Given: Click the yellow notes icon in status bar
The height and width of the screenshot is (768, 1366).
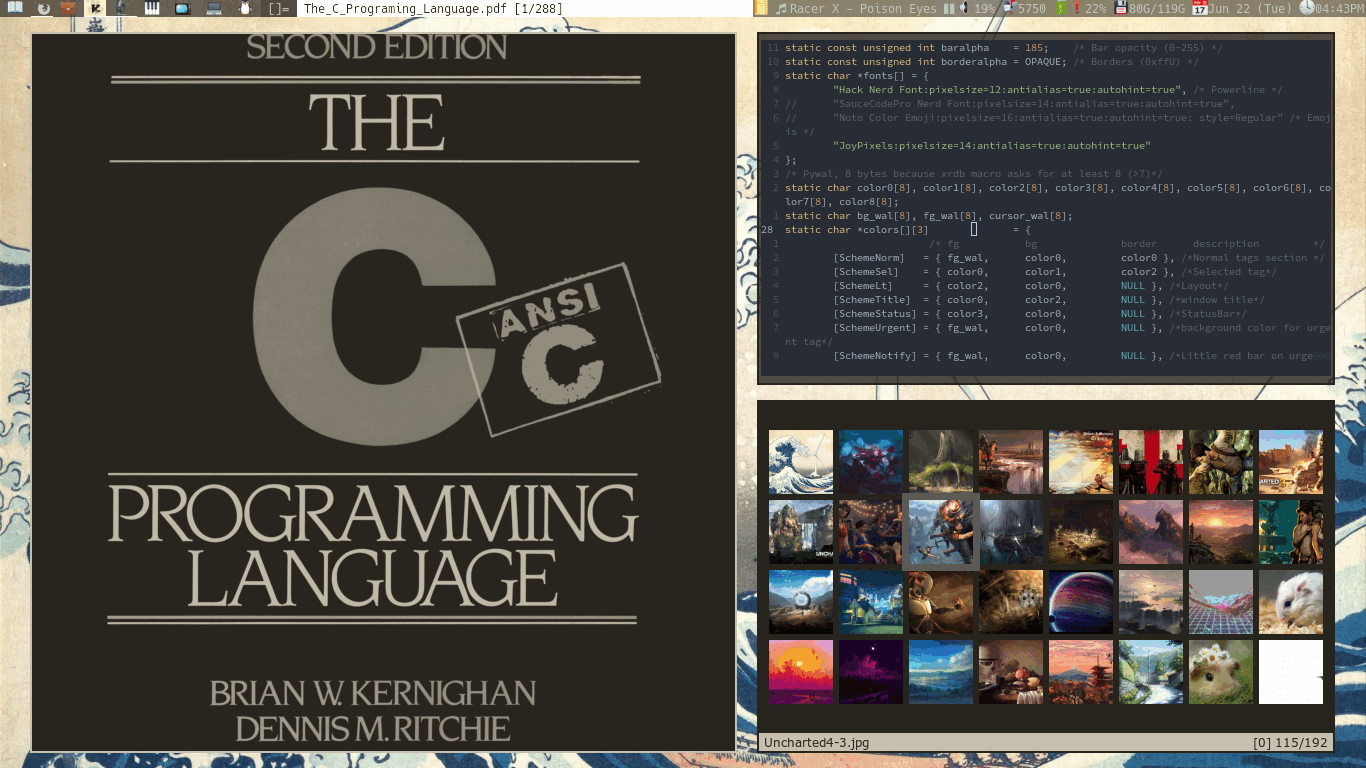Looking at the screenshot, I should point(761,8).
